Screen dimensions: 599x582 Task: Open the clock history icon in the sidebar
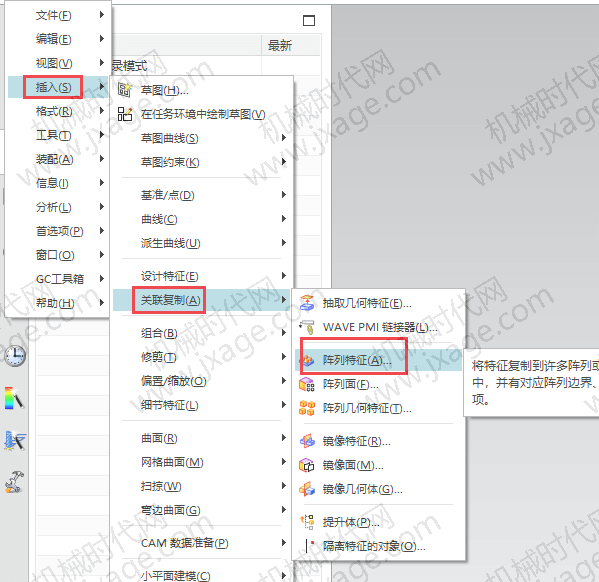coord(15,356)
